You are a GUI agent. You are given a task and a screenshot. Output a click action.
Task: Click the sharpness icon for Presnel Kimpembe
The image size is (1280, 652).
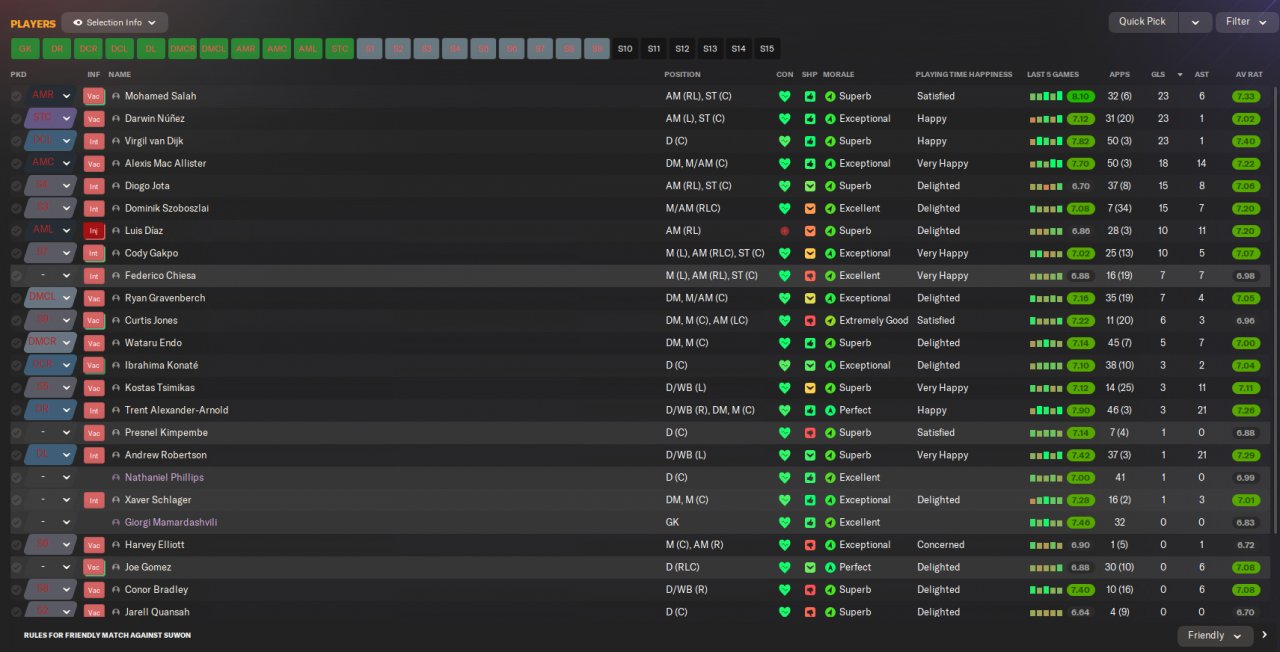pos(810,433)
